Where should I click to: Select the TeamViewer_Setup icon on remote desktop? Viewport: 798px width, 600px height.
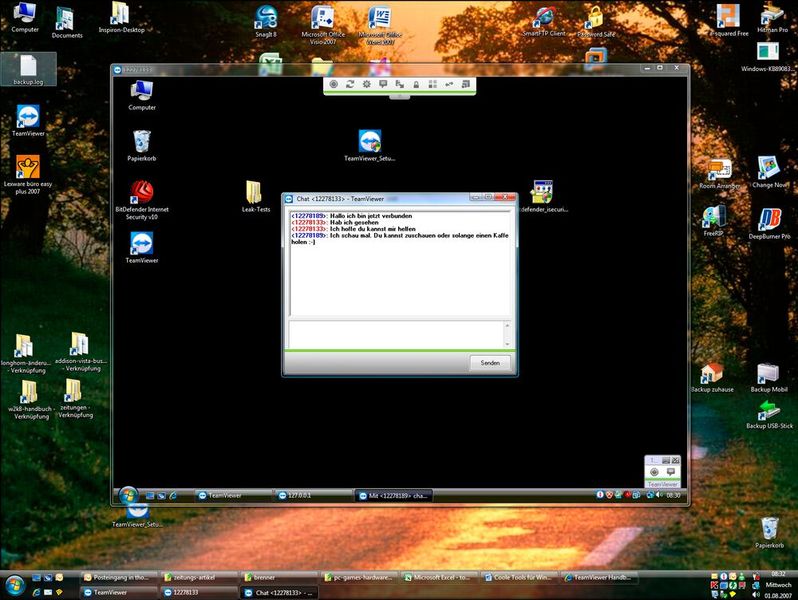[x=369, y=146]
